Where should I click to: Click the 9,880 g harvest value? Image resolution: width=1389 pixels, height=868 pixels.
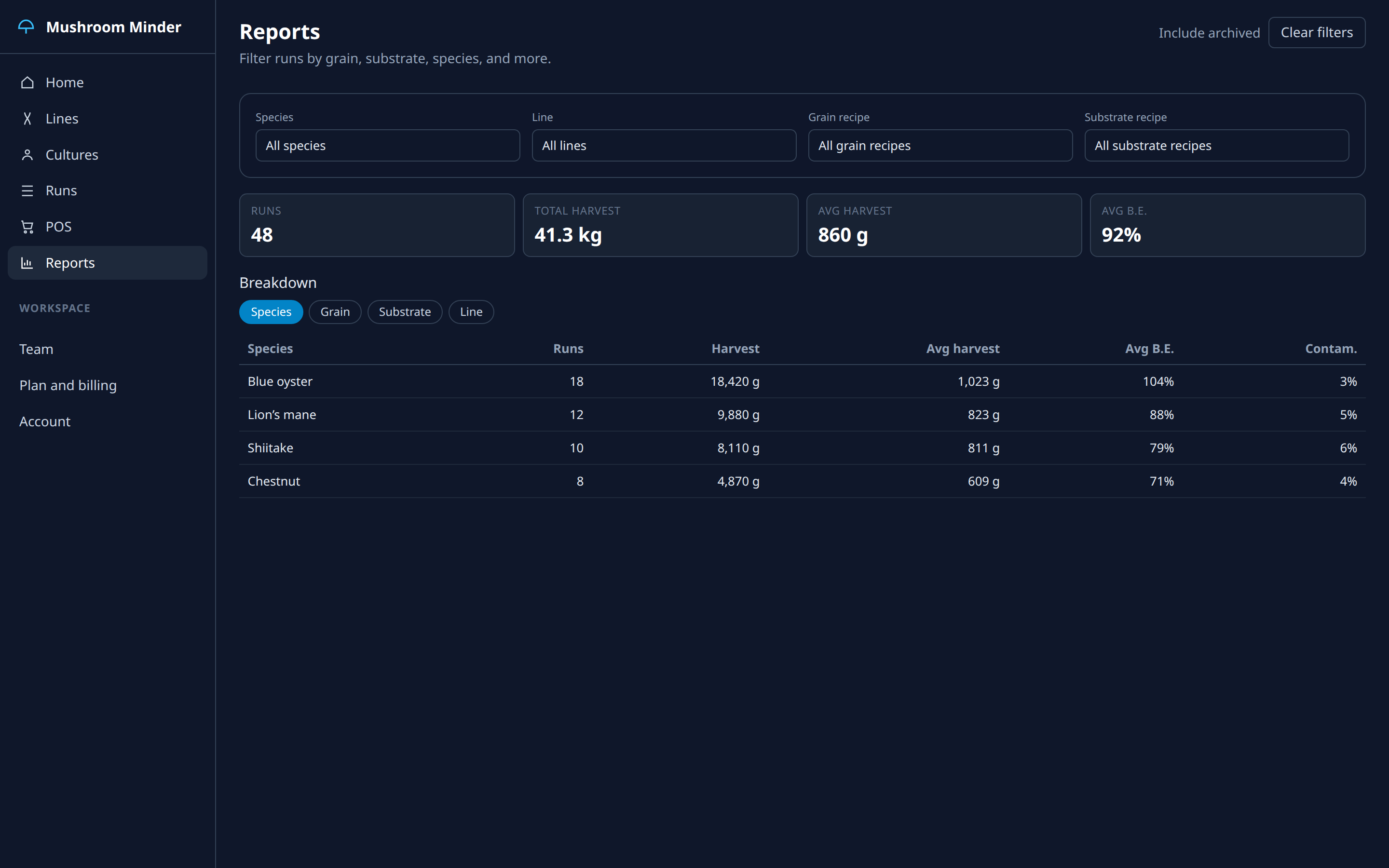(x=738, y=415)
